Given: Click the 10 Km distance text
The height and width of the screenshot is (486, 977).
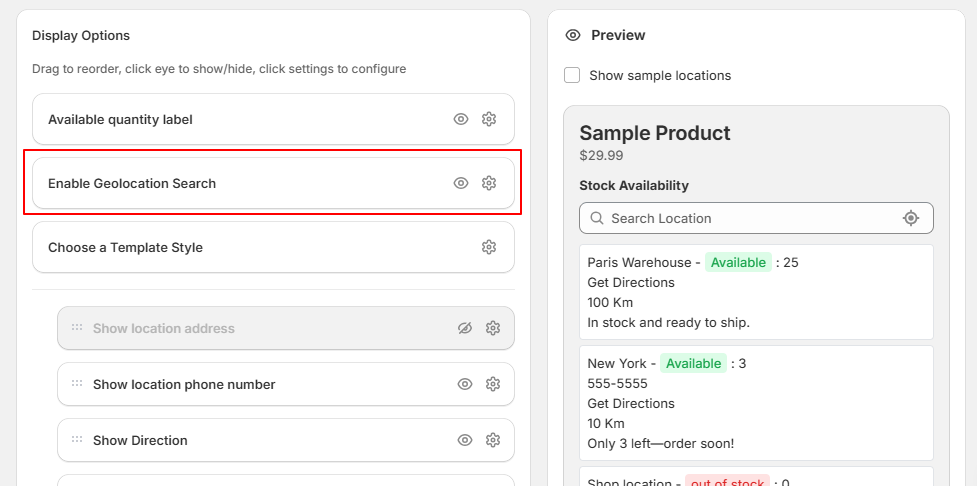Looking at the screenshot, I should (606, 423).
